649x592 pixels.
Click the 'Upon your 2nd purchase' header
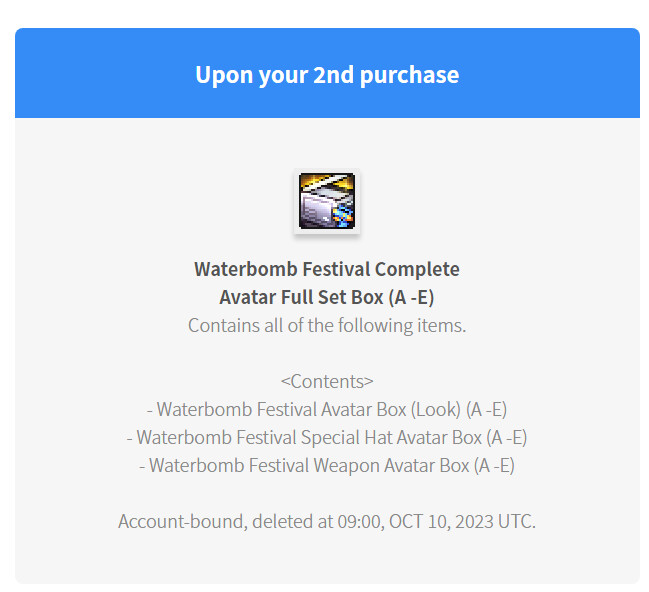(327, 75)
